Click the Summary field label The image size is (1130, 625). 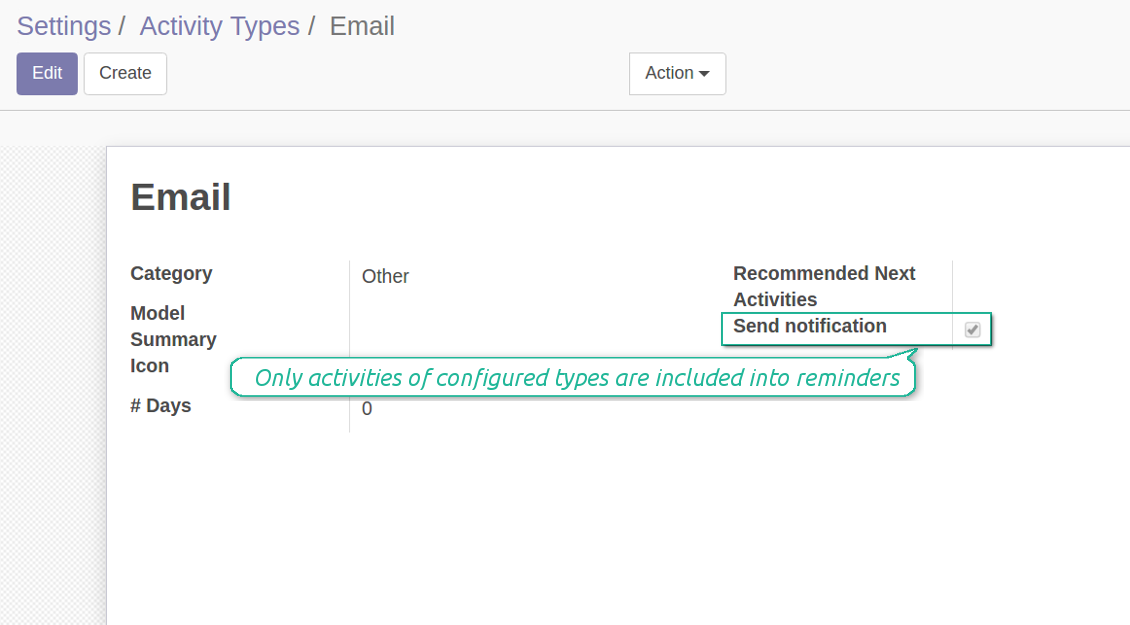pyautogui.click(x=173, y=339)
